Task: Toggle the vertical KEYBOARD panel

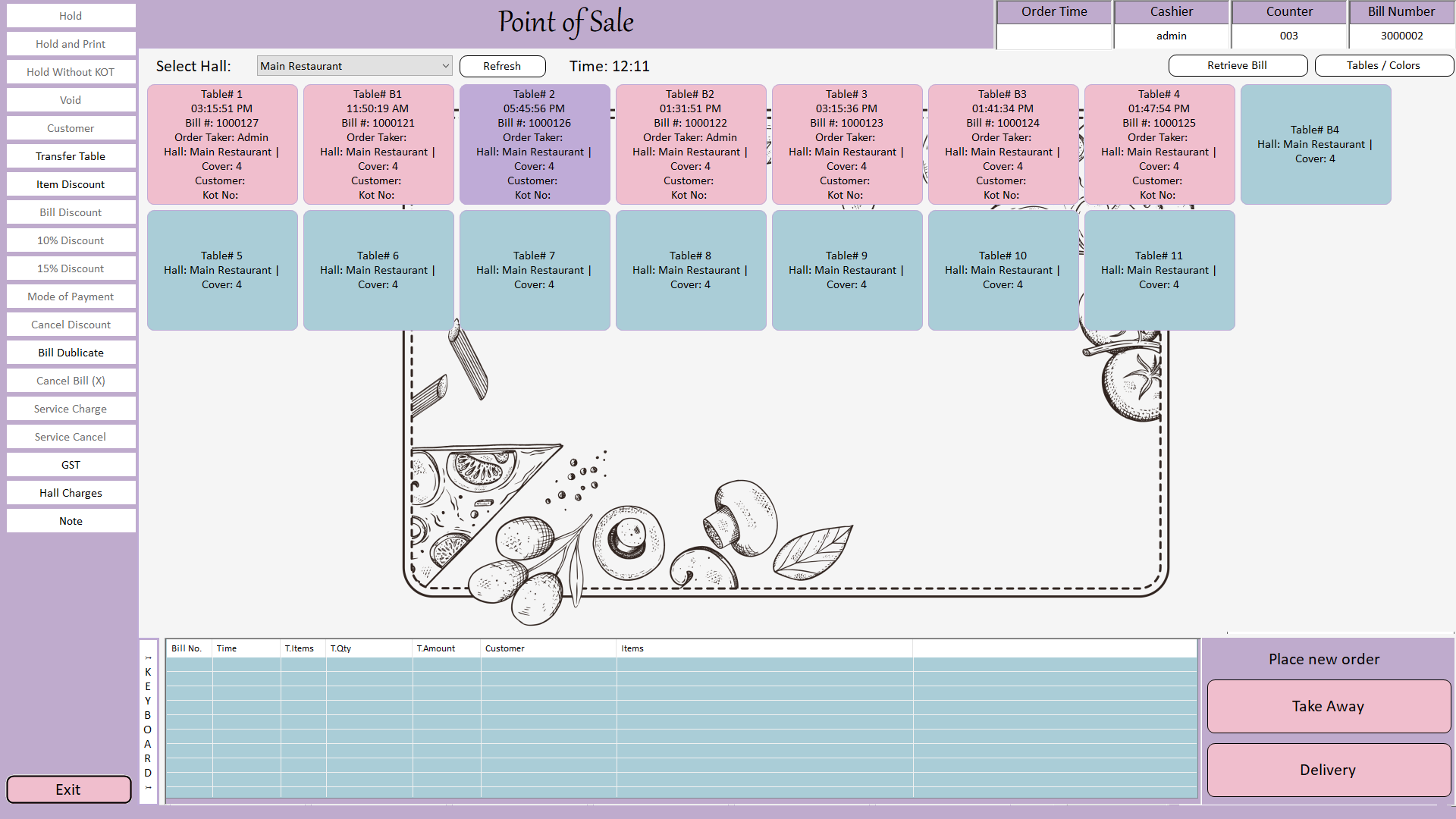Action: click(x=148, y=722)
